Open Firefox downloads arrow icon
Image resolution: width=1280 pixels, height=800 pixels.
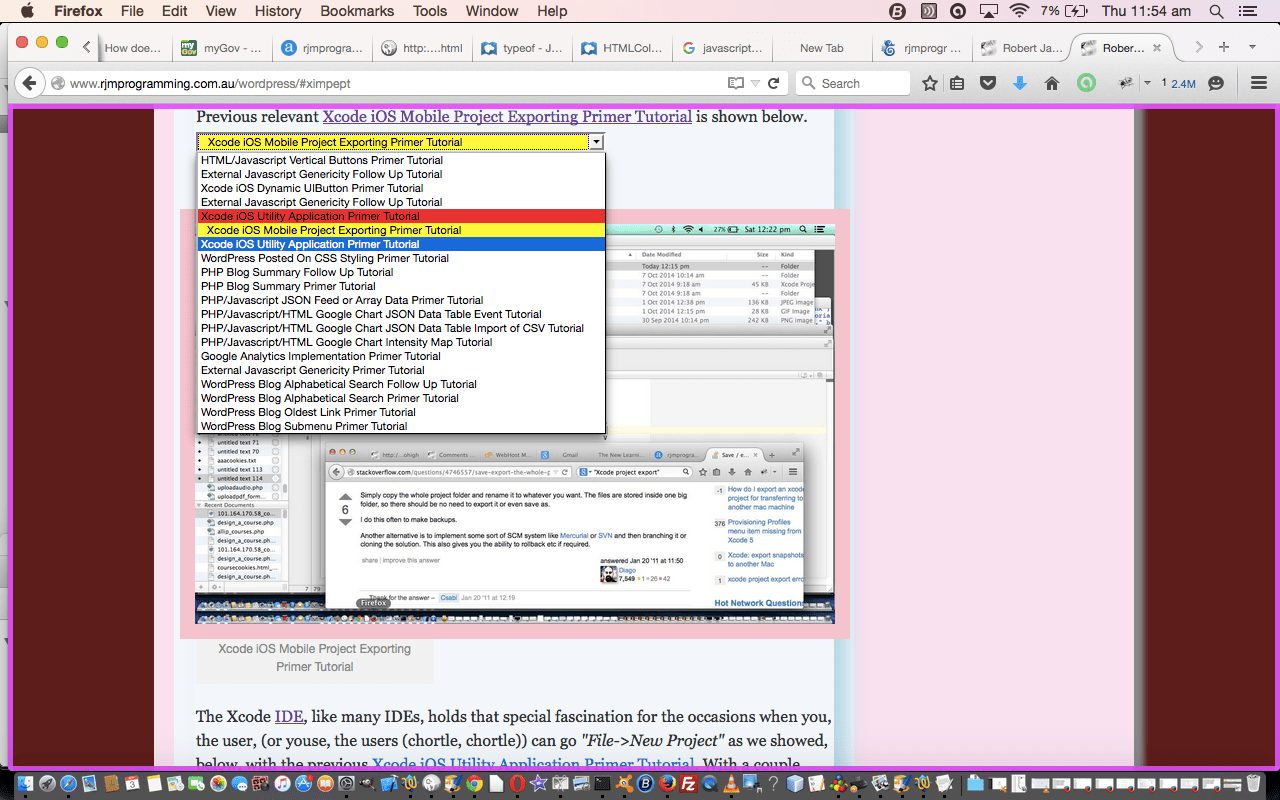(1020, 83)
